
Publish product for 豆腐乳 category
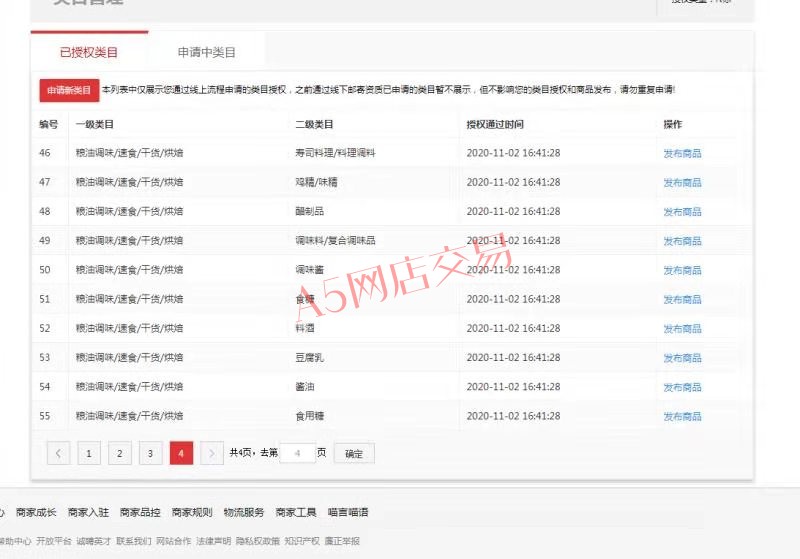coord(682,358)
